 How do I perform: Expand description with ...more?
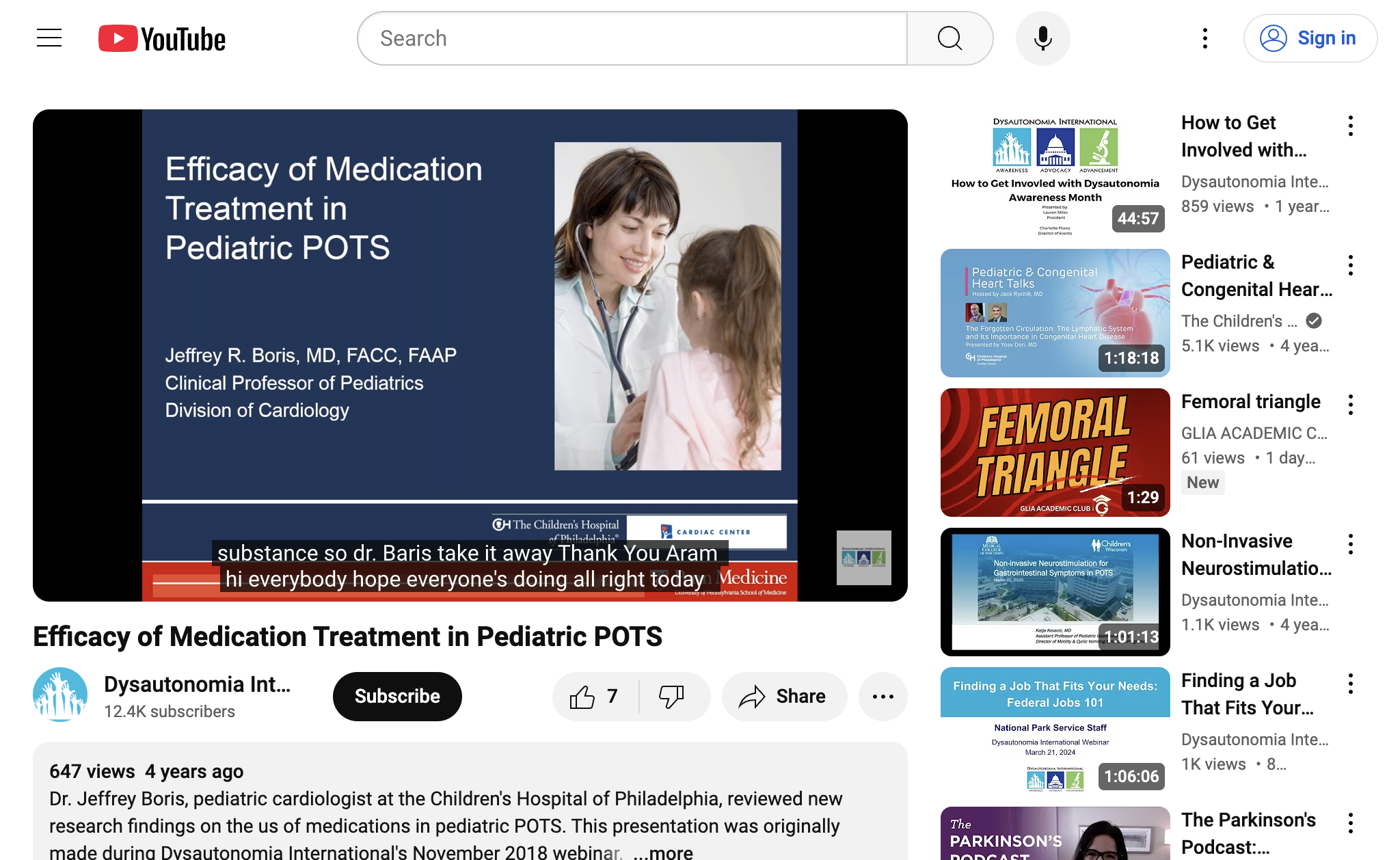point(662,852)
